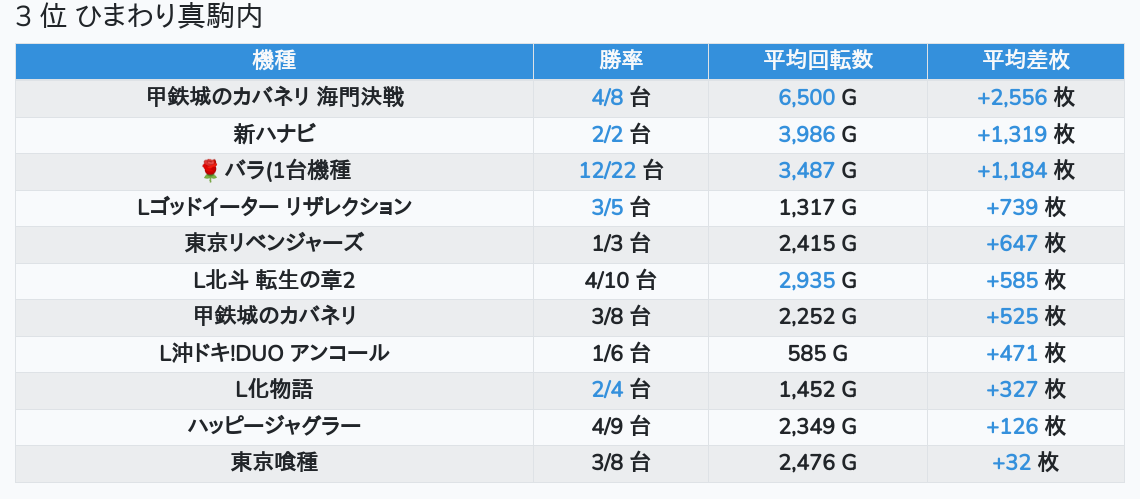Screen dimensions: 1140x499
Task: Click the +2,556 枚 difference value
Action: [1025, 98]
